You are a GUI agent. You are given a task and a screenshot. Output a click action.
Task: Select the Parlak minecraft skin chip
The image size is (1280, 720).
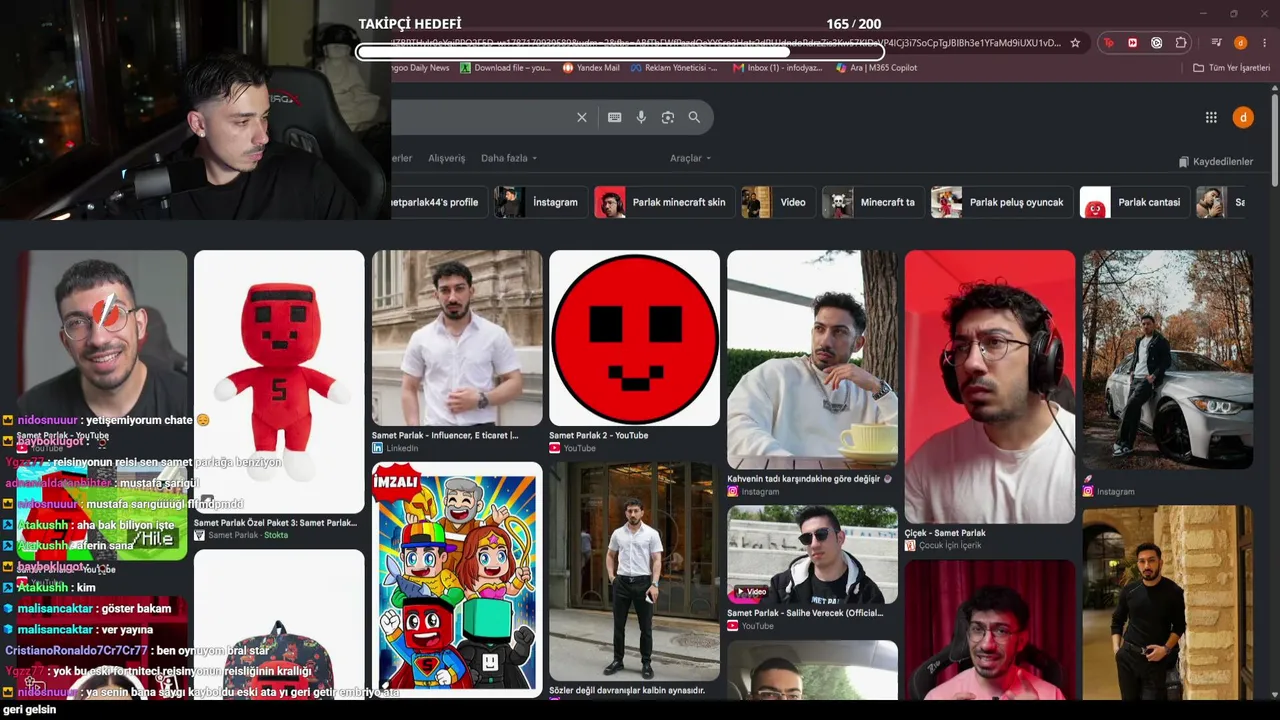(664, 202)
